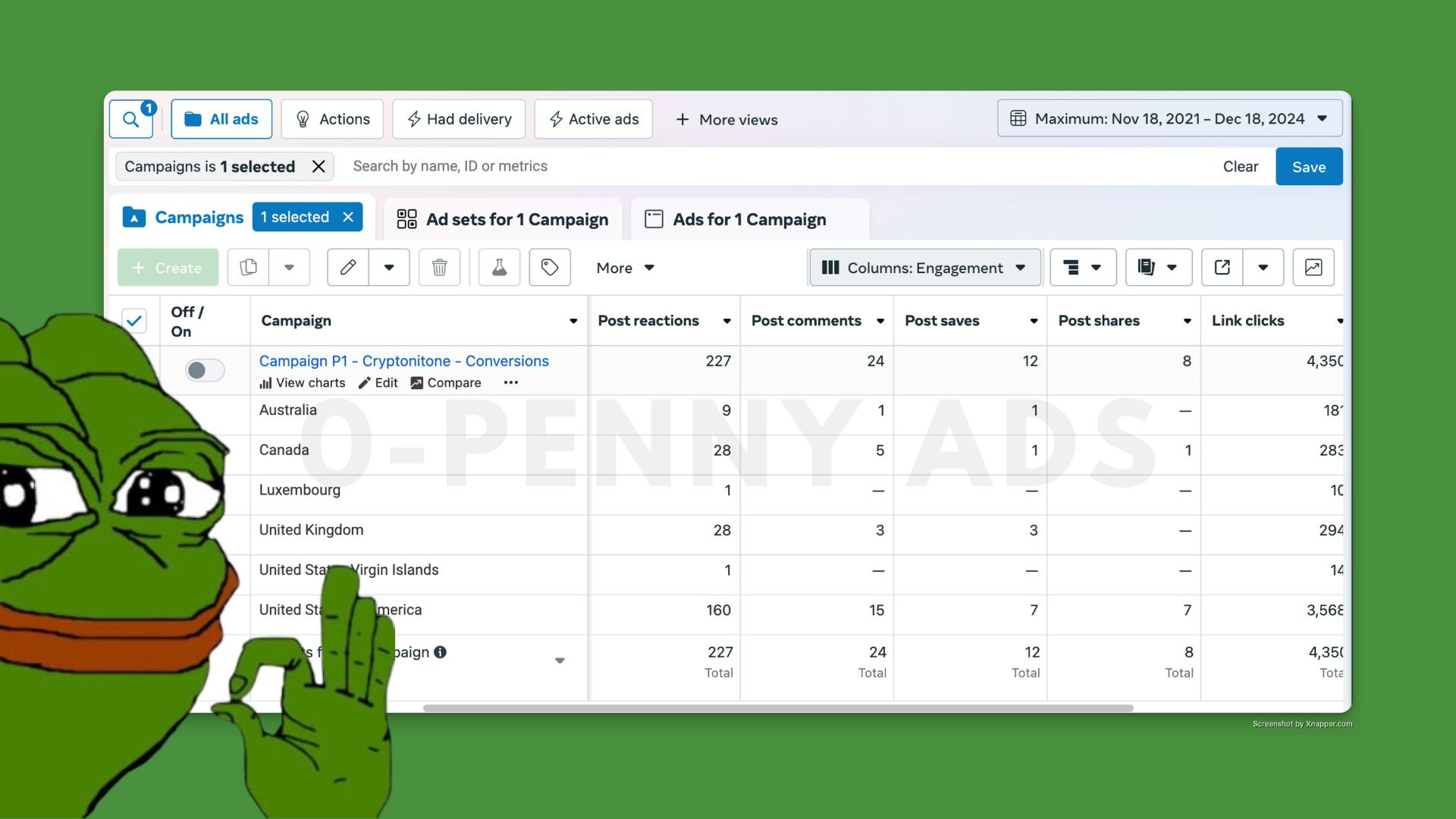
Task: Open the Columns: Engagement dropdown
Action: (925, 267)
